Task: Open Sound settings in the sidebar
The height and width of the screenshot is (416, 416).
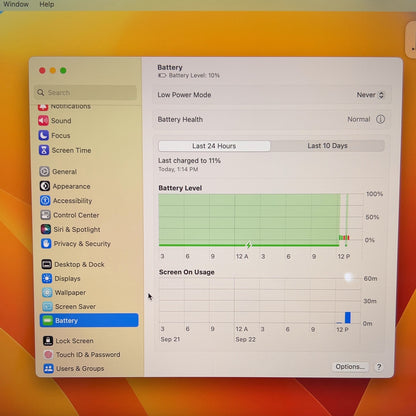Action: (x=54, y=121)
